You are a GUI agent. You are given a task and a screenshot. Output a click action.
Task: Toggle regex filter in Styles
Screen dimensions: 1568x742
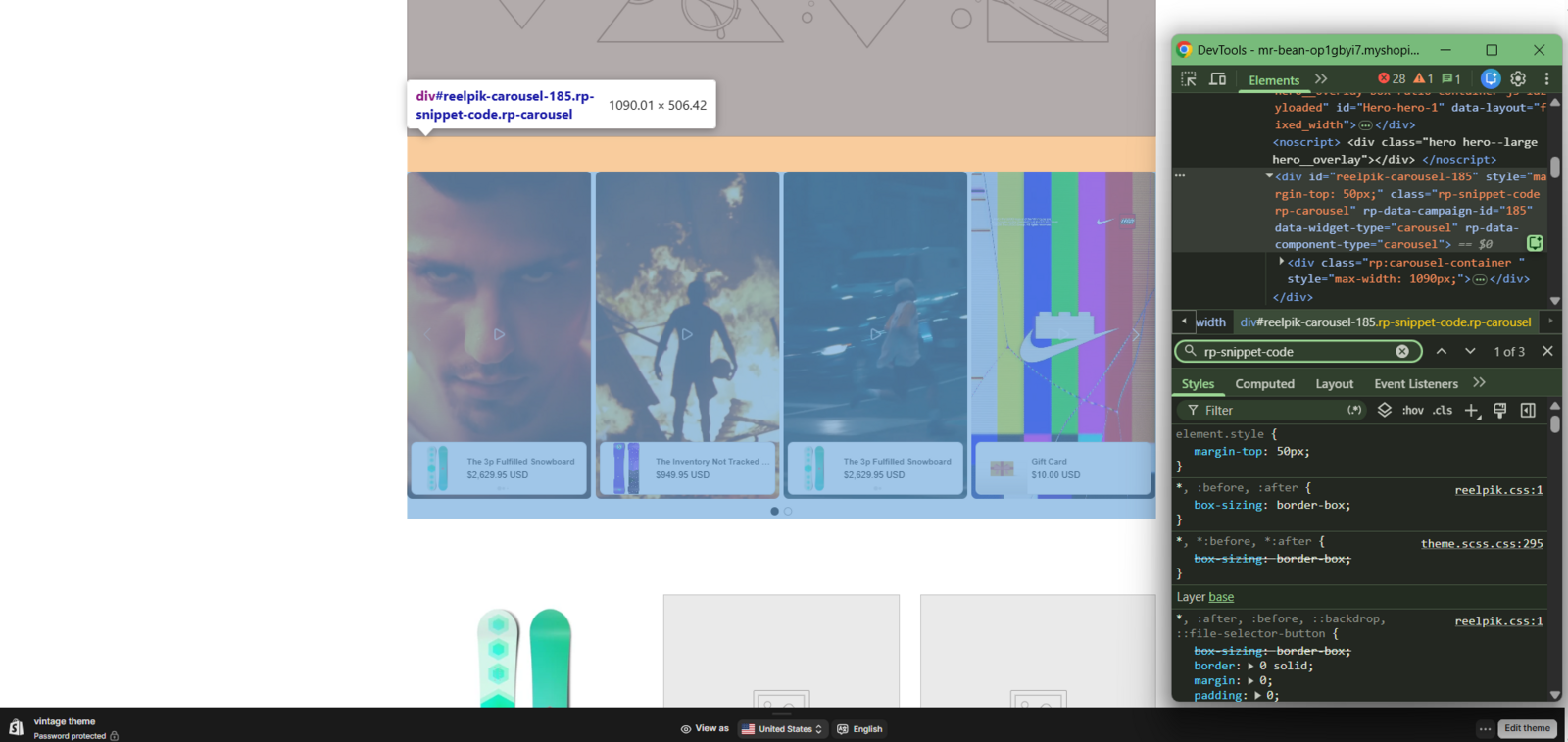(1354, 410)
